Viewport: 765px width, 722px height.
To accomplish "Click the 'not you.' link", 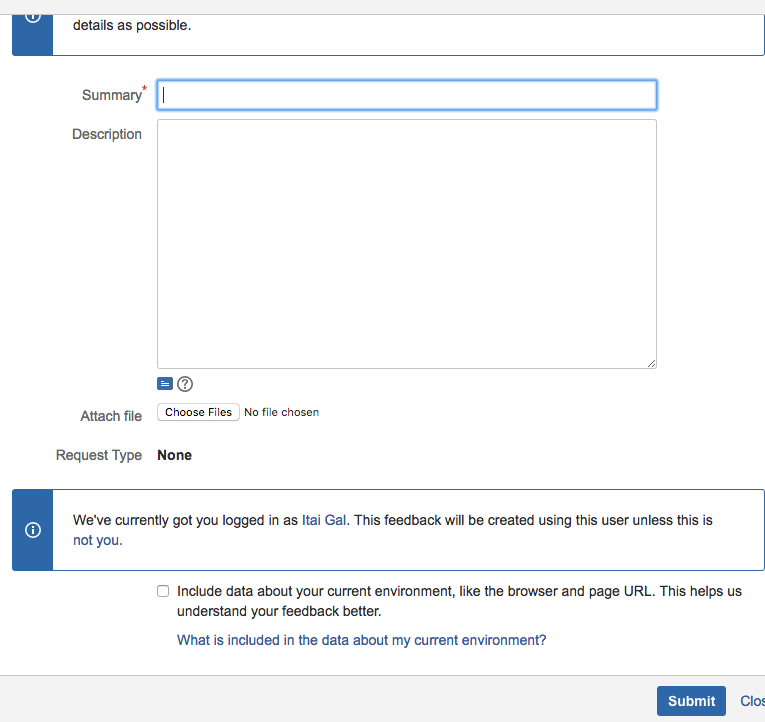I will (98, 541).
